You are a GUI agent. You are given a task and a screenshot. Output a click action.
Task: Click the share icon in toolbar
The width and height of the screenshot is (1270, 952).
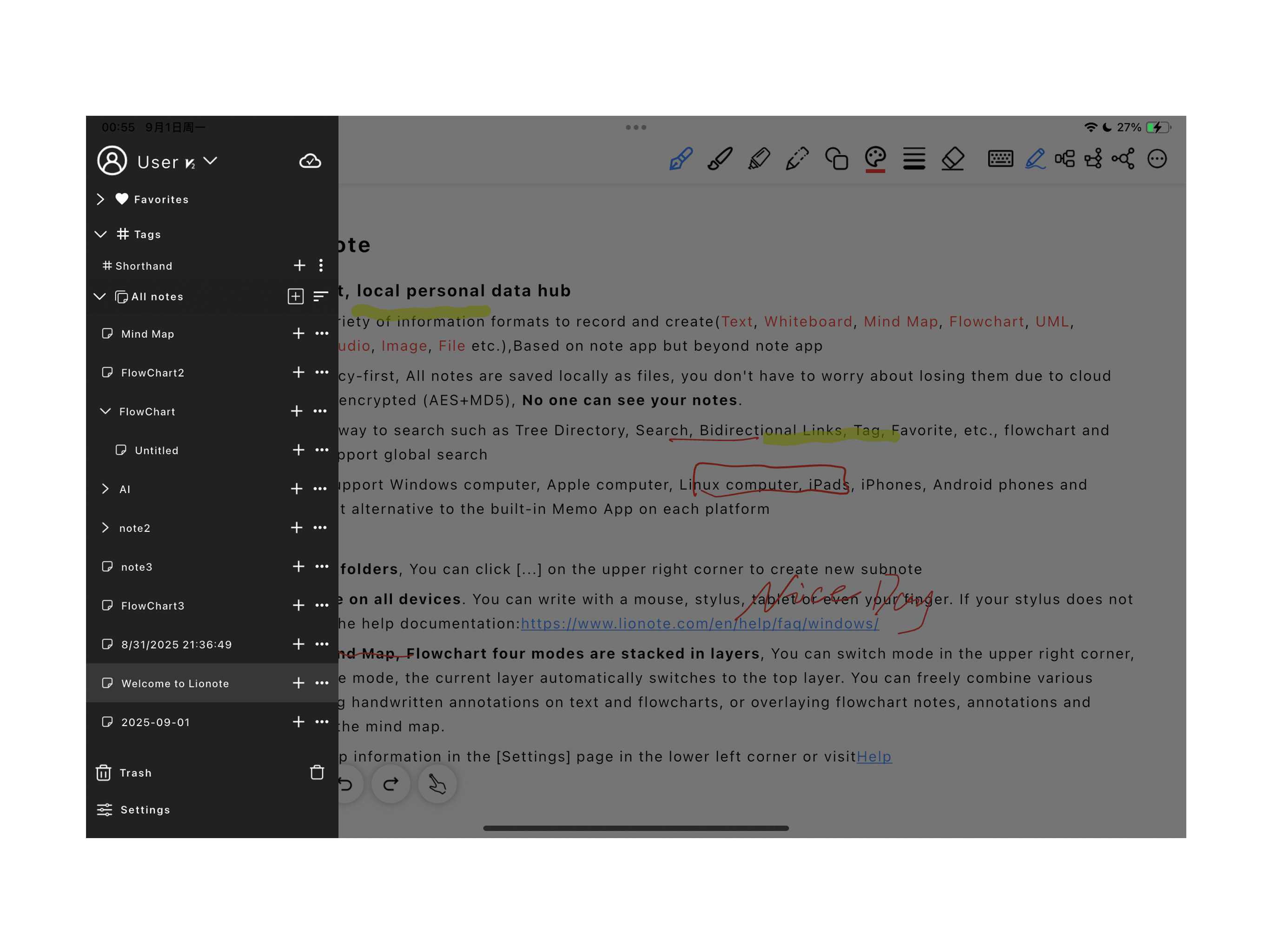[x=1123, y=159]
